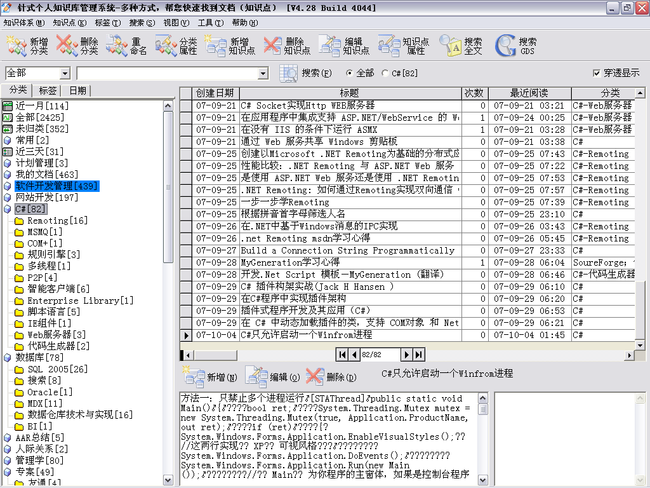Click 新增(N) below the list
650x488 pixels.
coord(210,376)
